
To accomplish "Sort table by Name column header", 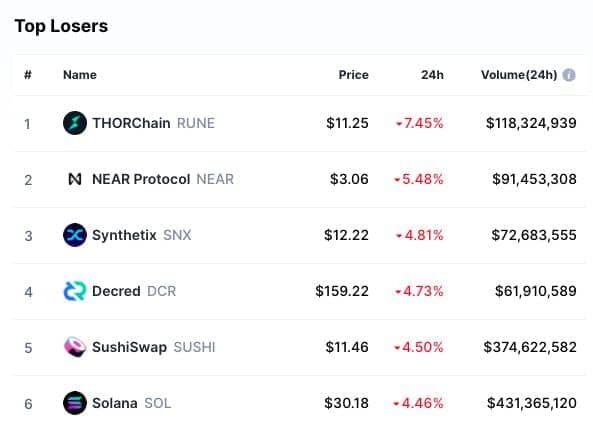I will click(x=80, y=75).
